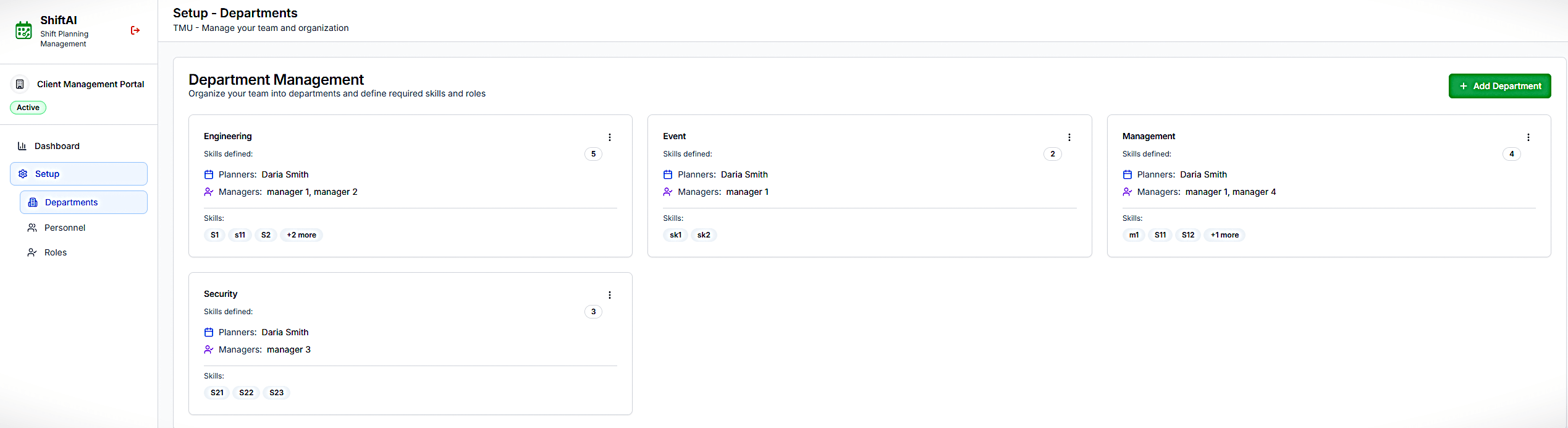Open Event card three-dot menu
This screenshot has height=428, width=1568.
[1069, 137]
